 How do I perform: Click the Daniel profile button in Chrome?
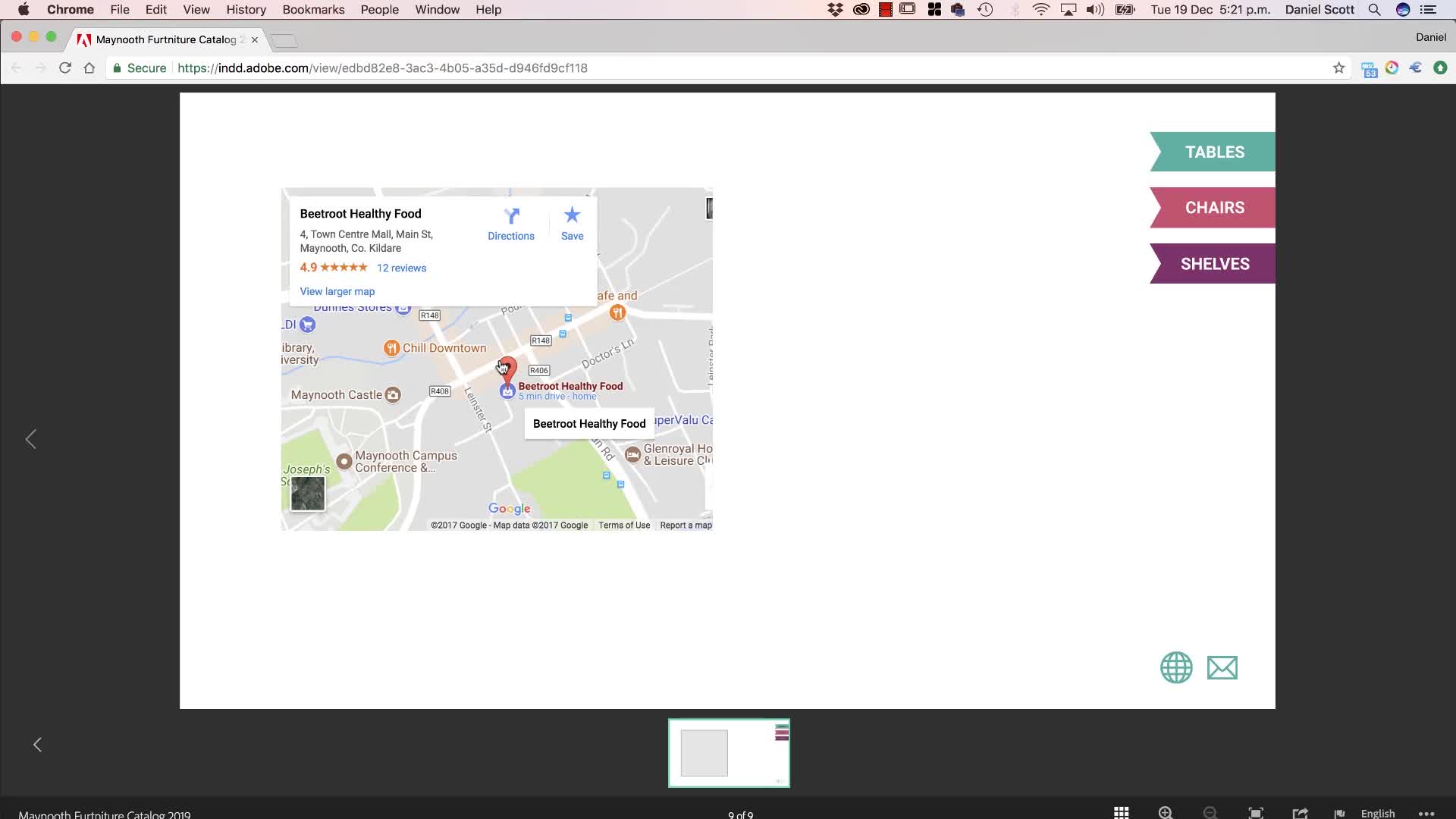click(1430, 37)
